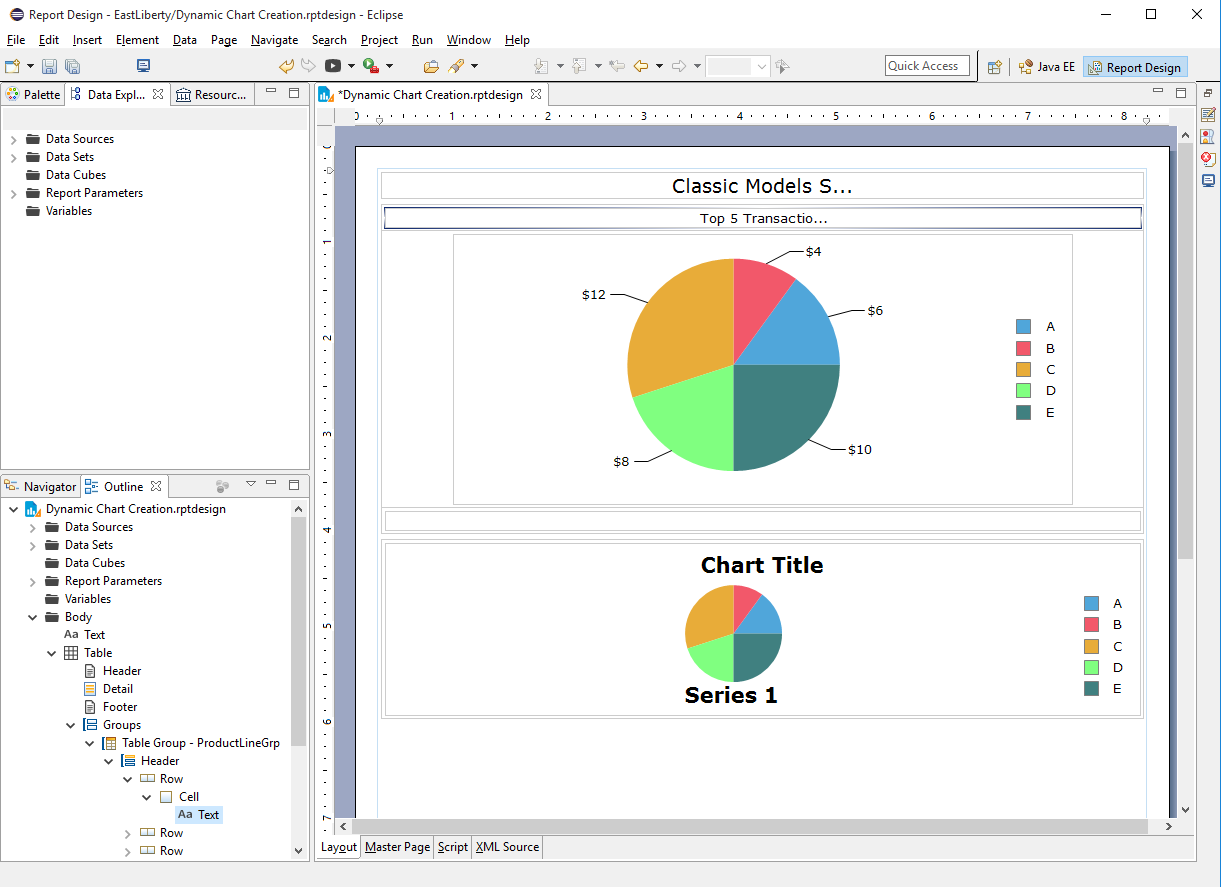Click the legend swatch labeled A in the lower chart
This screenshot has height=887, width=1221.
[1091, 604]
